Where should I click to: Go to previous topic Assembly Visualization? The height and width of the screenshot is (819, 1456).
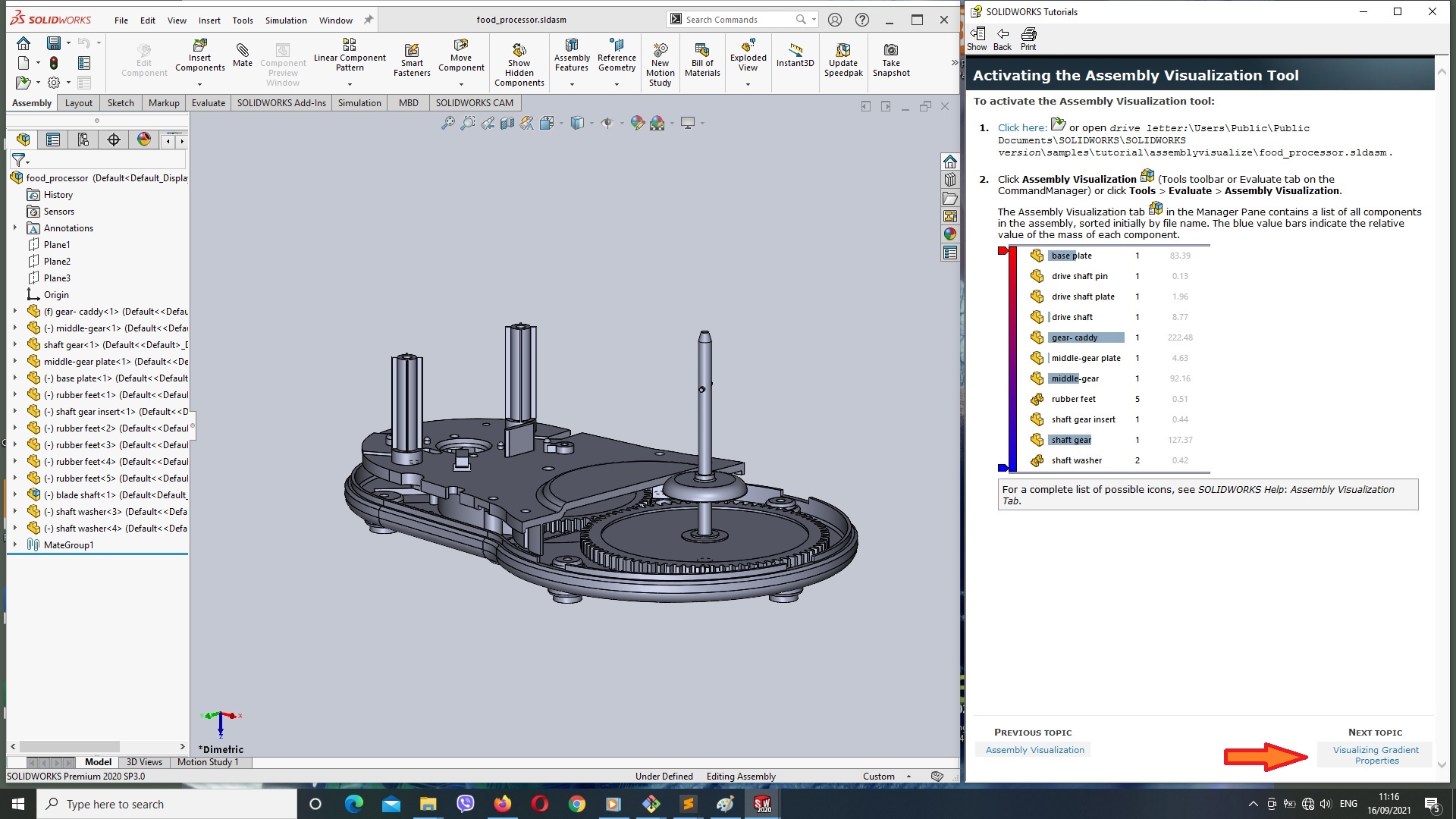[x=1035, y=750]
